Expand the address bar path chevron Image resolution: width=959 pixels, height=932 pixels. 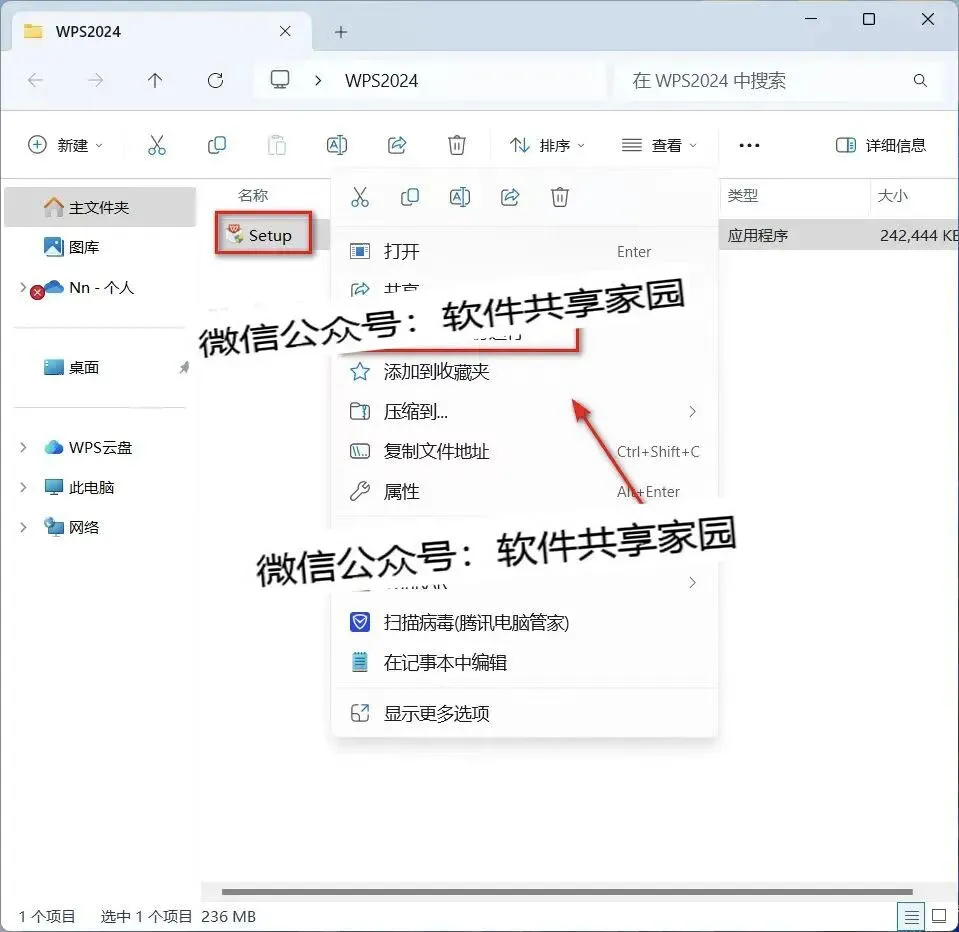tap(317, 80)
